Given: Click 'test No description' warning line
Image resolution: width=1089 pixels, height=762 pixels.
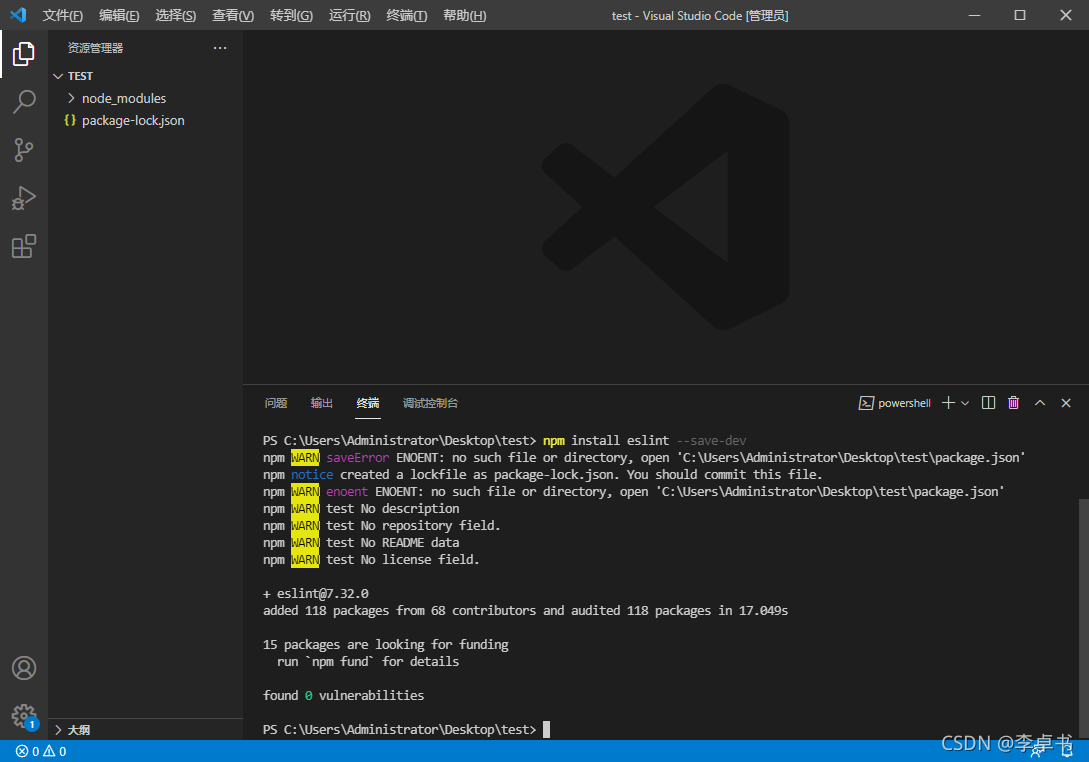Looking at the screenshot, I should [361, 508].
